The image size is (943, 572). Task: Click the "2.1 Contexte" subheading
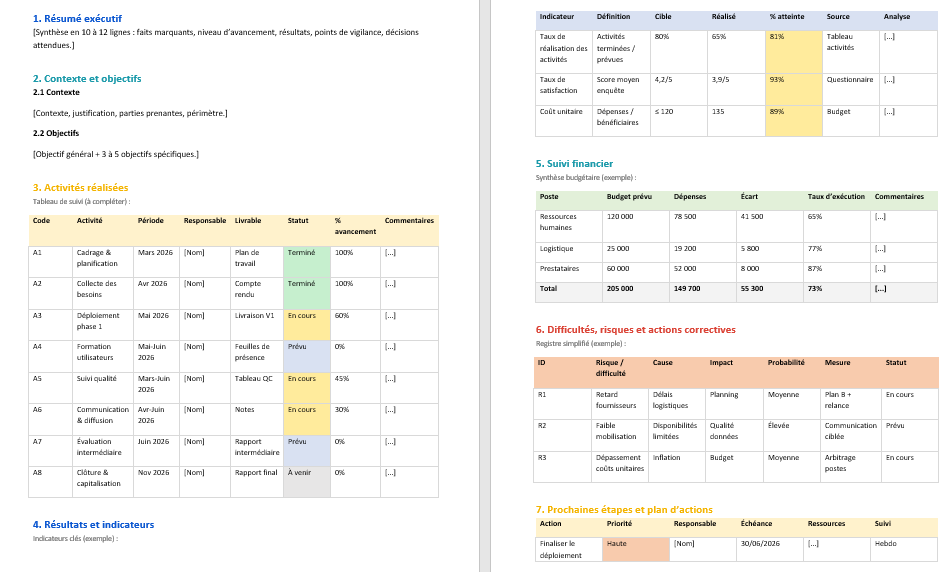coord(56,92)
